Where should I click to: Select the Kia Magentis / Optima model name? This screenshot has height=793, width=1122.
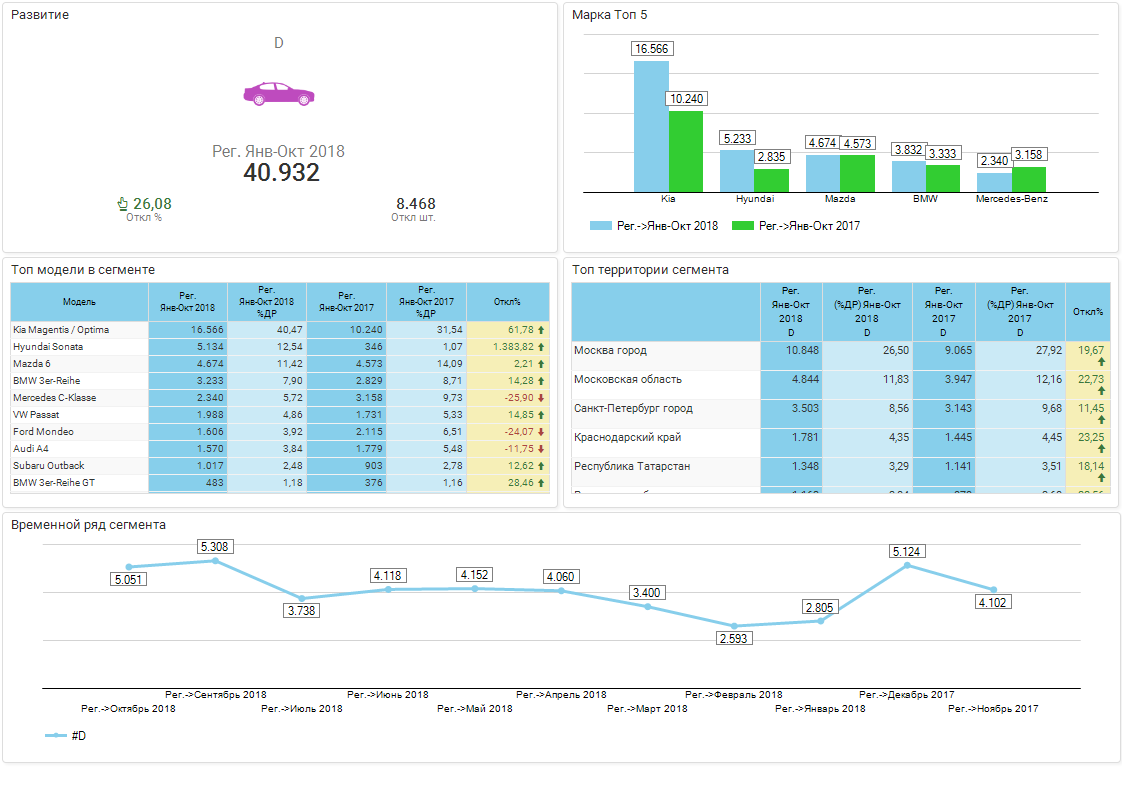point(61,330)
